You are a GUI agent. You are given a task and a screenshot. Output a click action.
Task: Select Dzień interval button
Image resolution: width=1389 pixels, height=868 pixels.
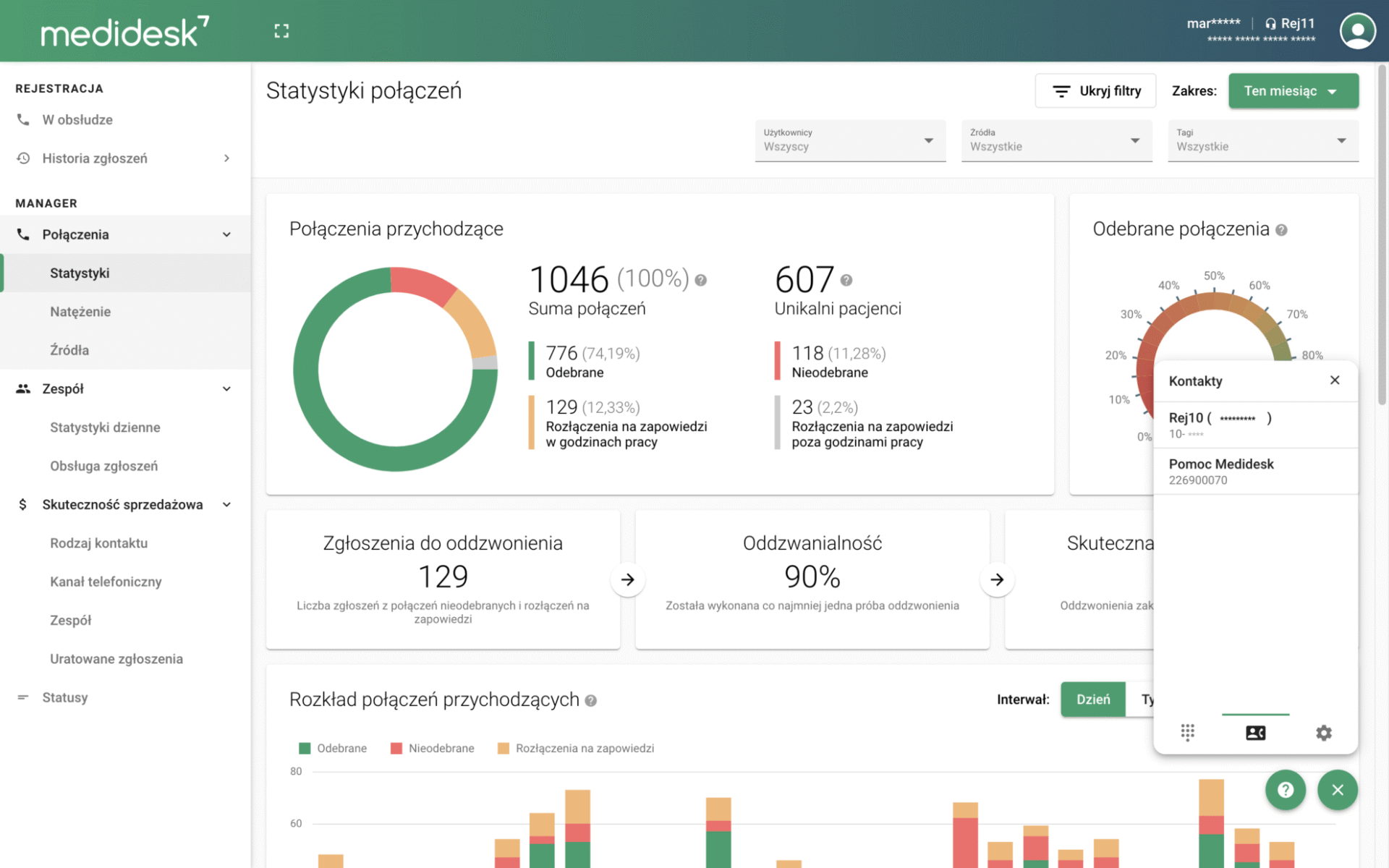1092,699
